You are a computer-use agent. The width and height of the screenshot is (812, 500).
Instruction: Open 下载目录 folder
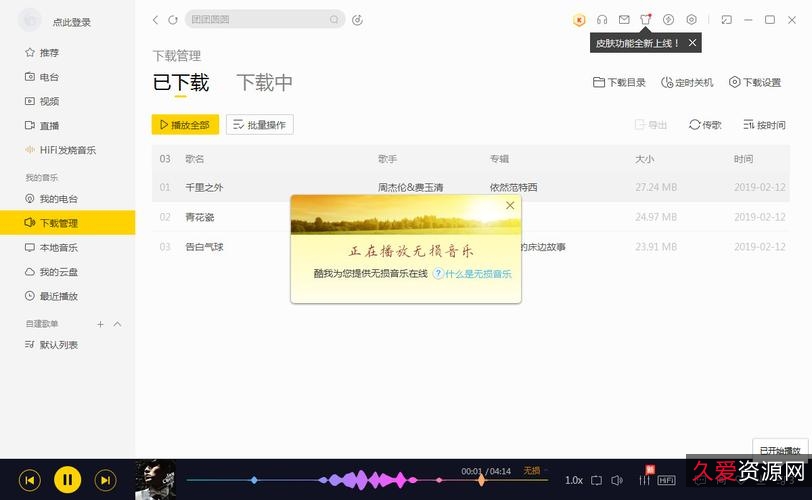(x=619, y=82)
